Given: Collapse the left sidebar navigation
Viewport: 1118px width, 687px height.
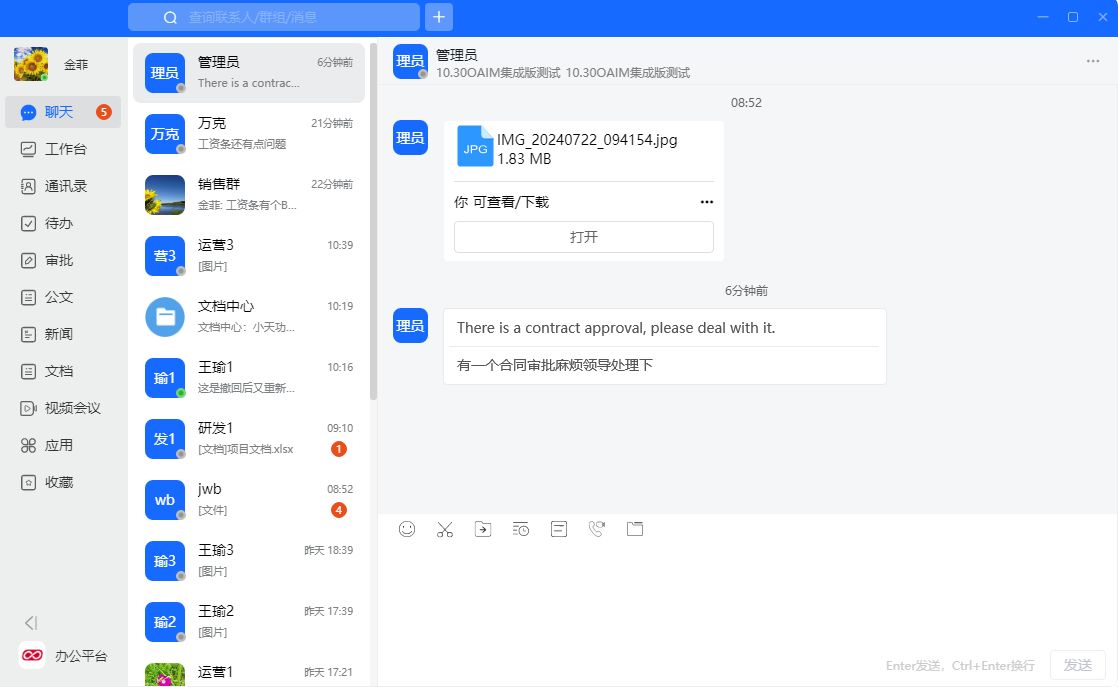Looking at the screenshot, I should tap(31, 622).
